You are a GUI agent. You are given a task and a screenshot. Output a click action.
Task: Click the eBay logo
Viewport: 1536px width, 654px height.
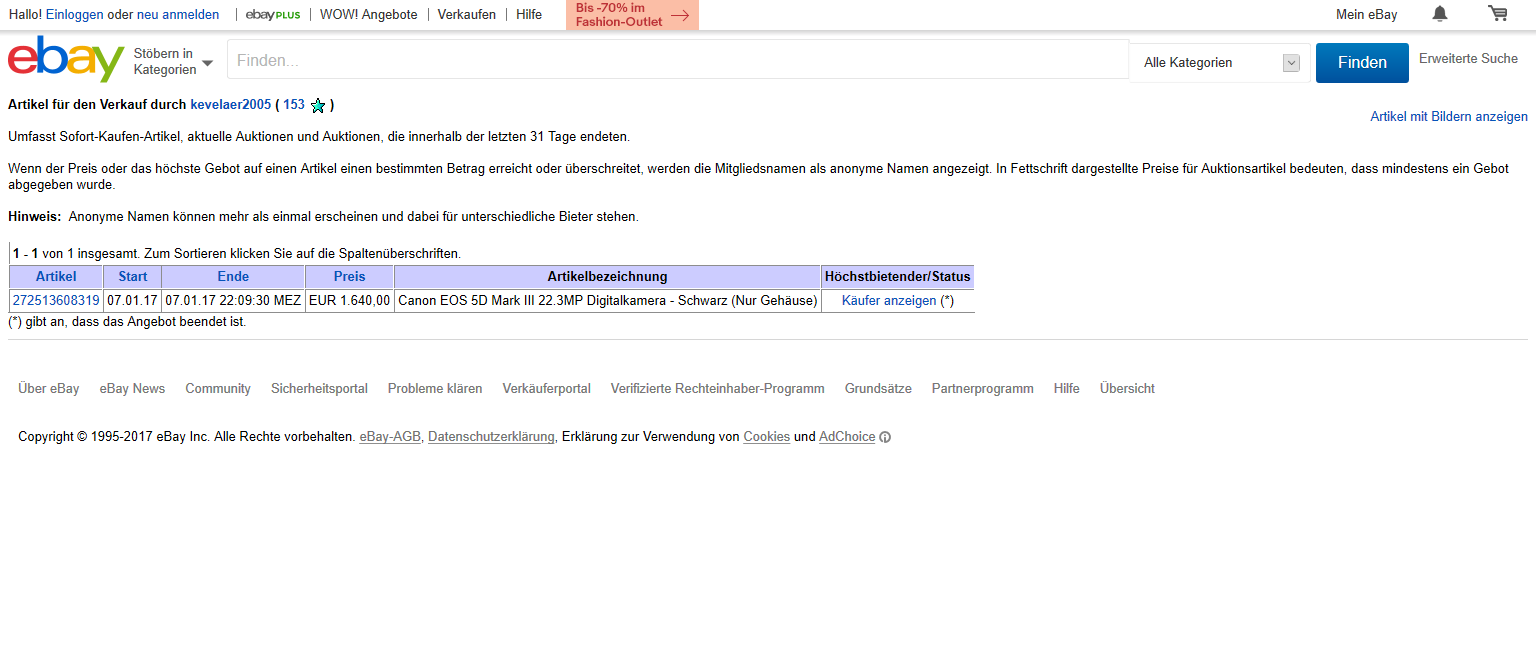point(66,59)
